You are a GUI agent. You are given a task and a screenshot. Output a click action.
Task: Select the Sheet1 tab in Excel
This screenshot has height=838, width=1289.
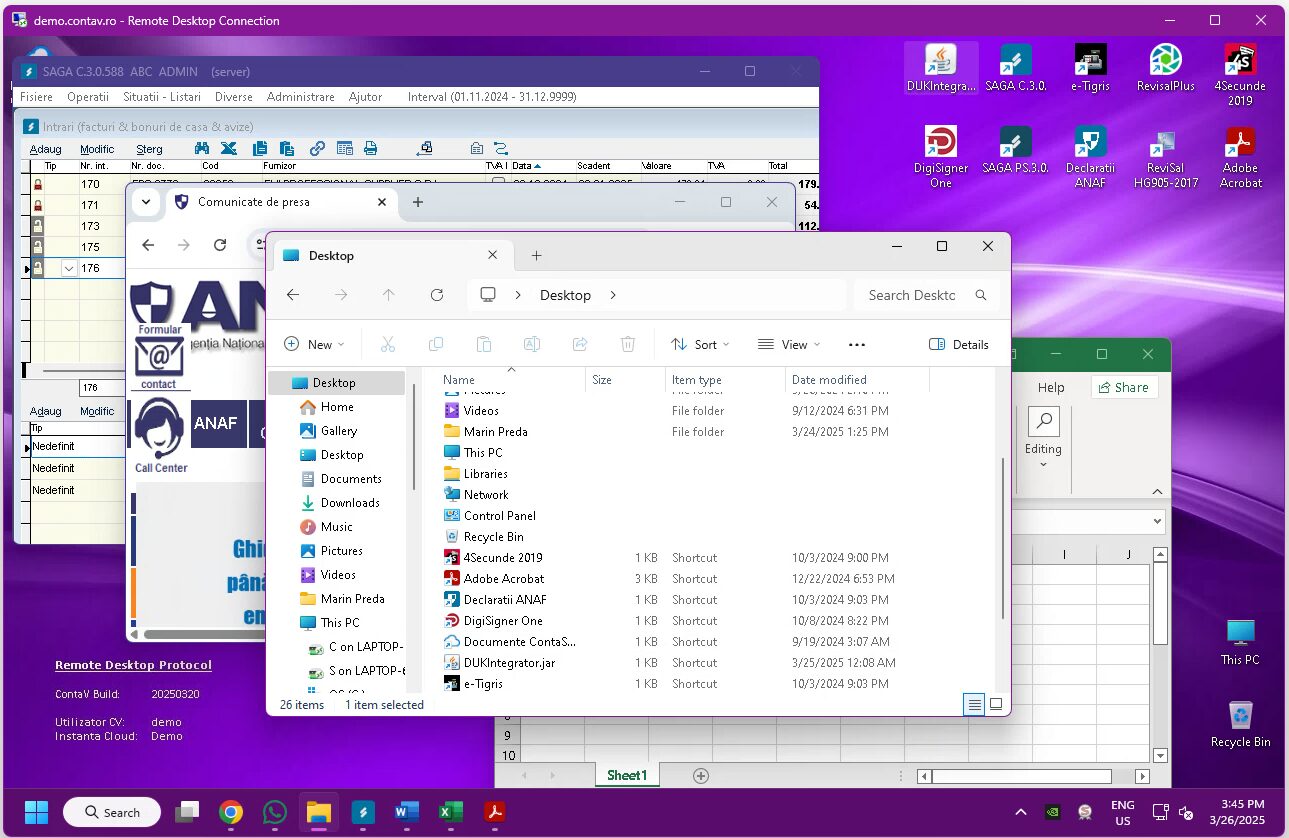(x=627, y=775)
